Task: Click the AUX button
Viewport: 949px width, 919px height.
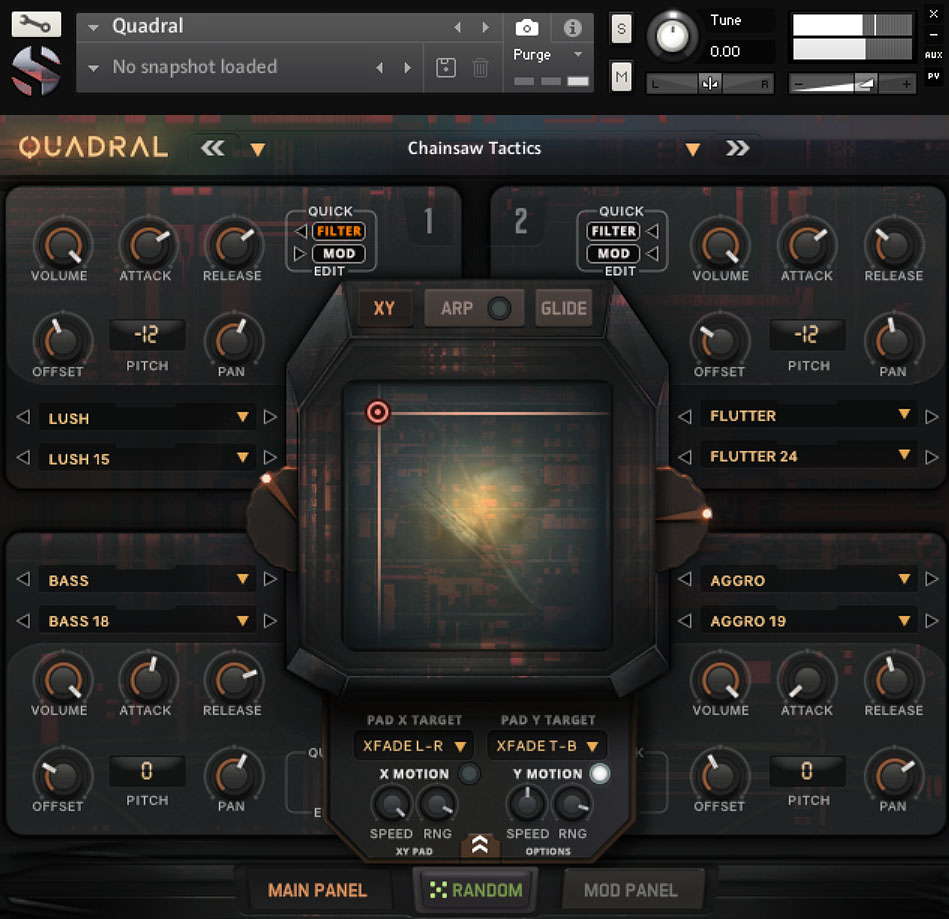Action: (x=933, y=54)
